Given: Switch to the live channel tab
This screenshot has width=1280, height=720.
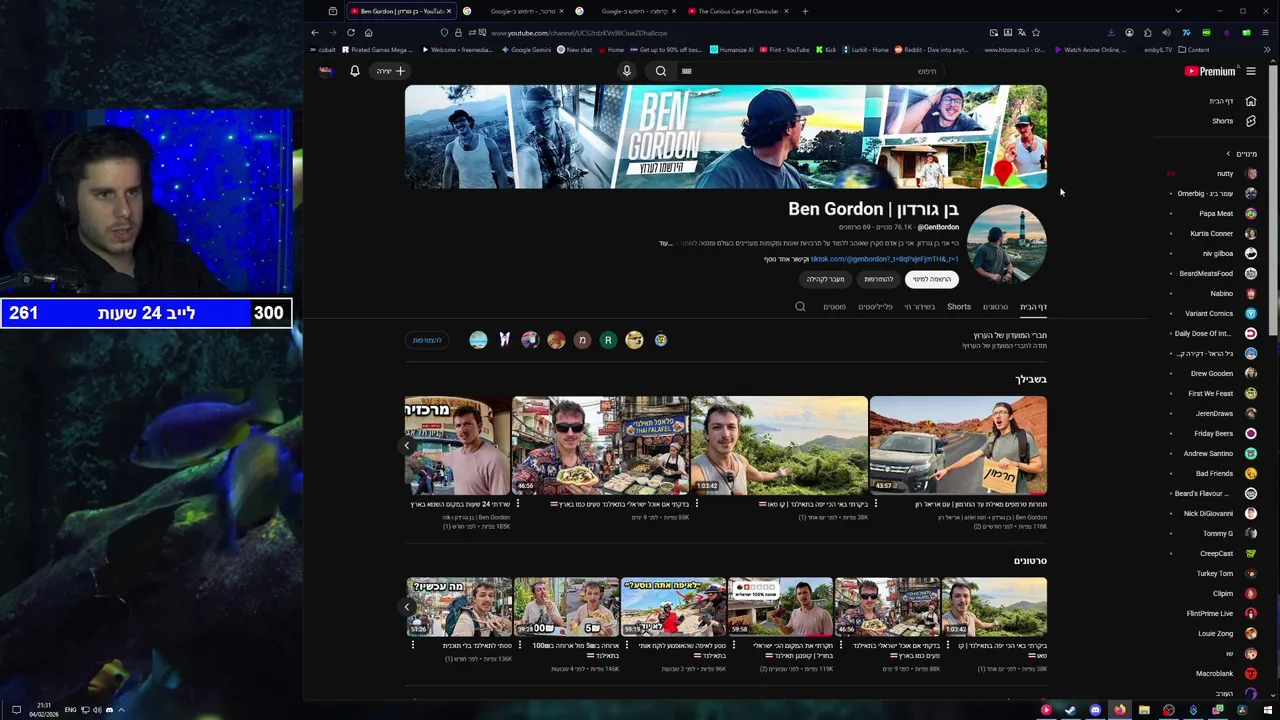Looking at the screenshot, I should [x=920, y=307].
